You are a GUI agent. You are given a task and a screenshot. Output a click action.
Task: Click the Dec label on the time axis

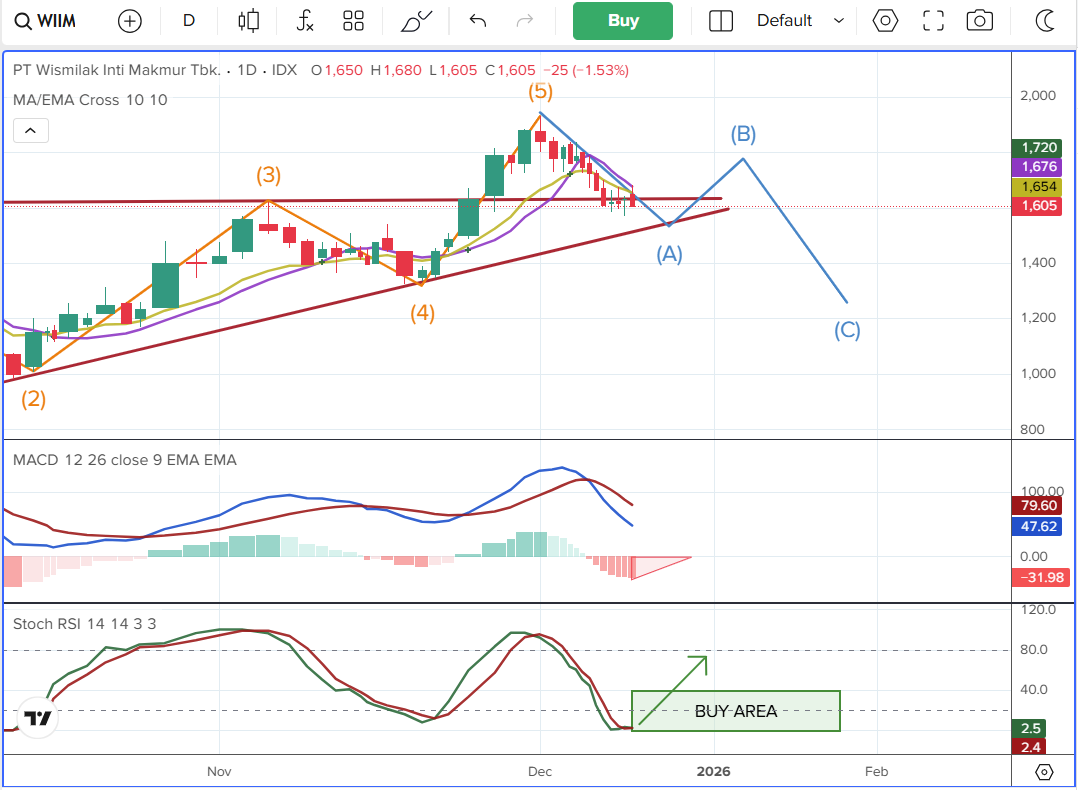coord(540,771)
